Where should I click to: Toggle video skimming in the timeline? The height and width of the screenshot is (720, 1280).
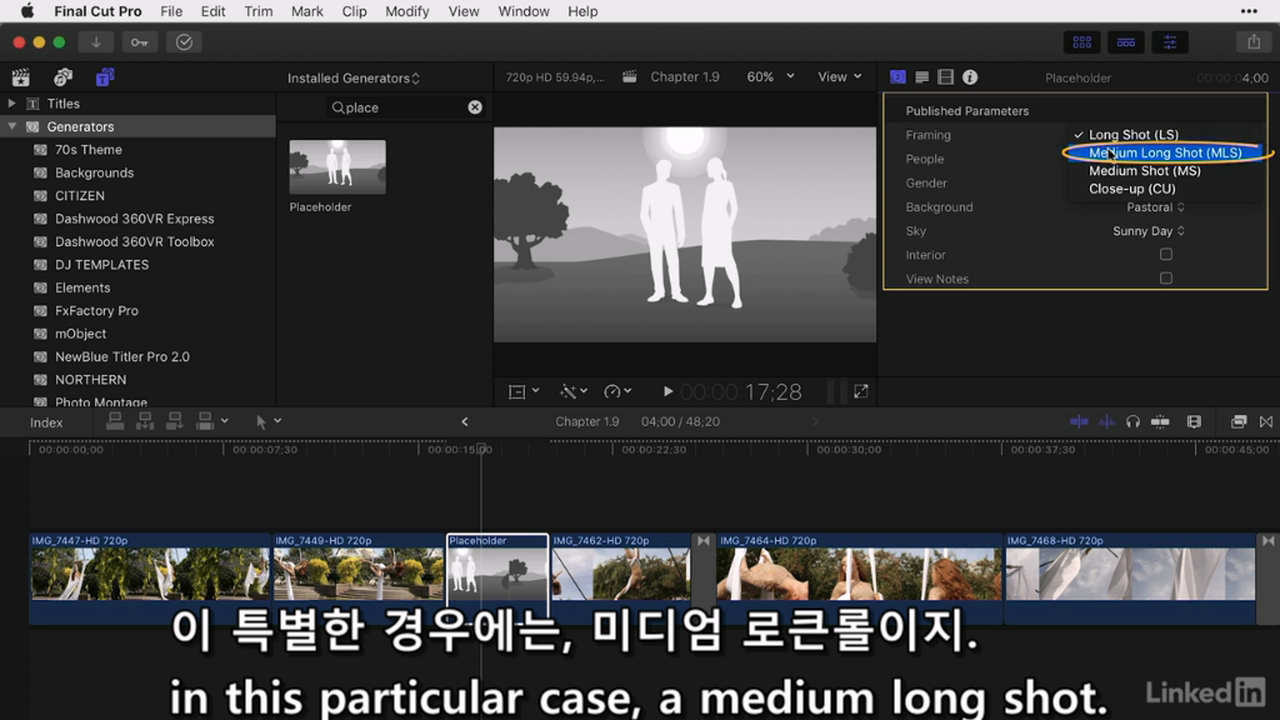tap(1079, 422)
